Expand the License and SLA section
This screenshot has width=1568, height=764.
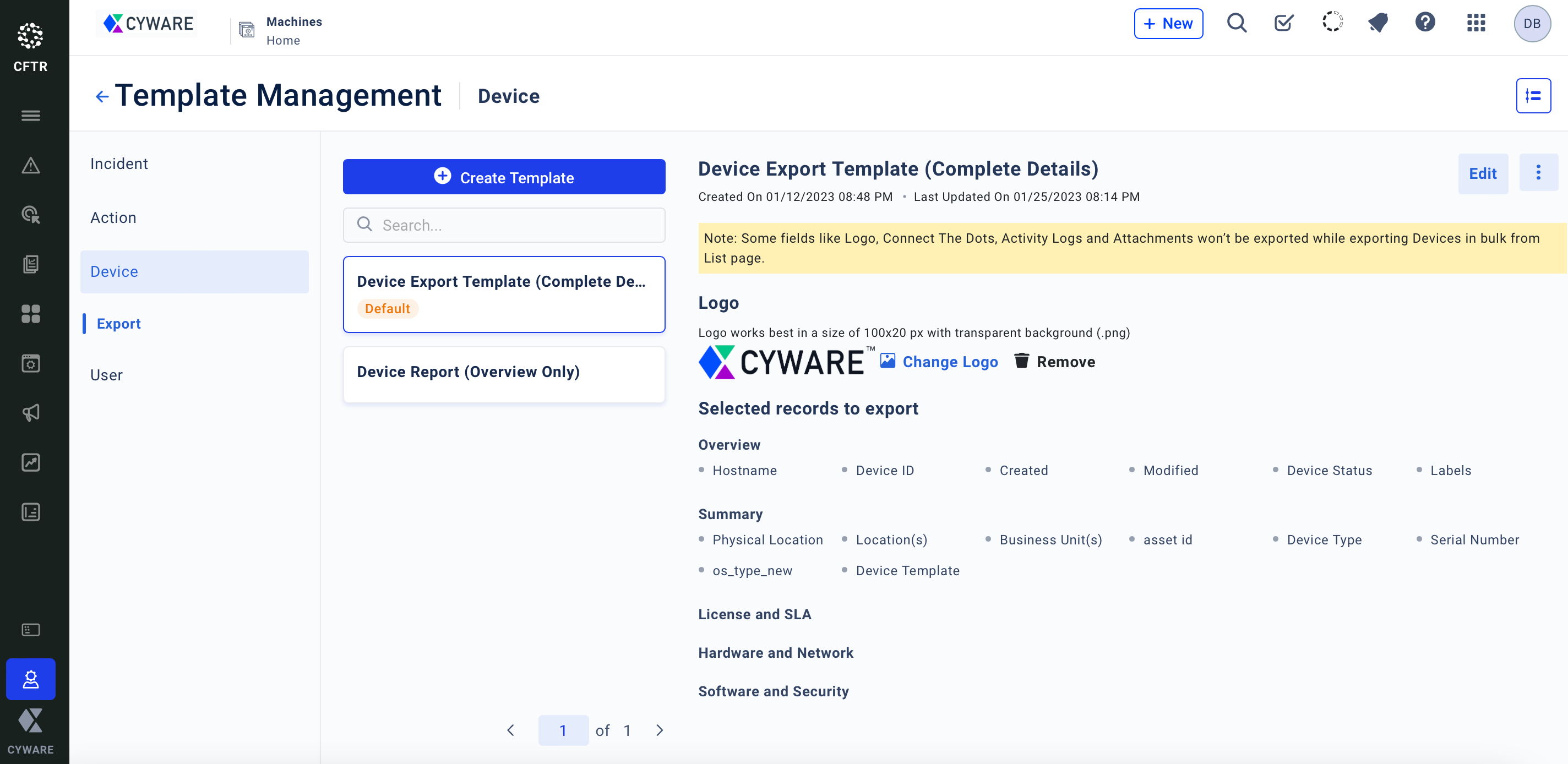[754, 614]
